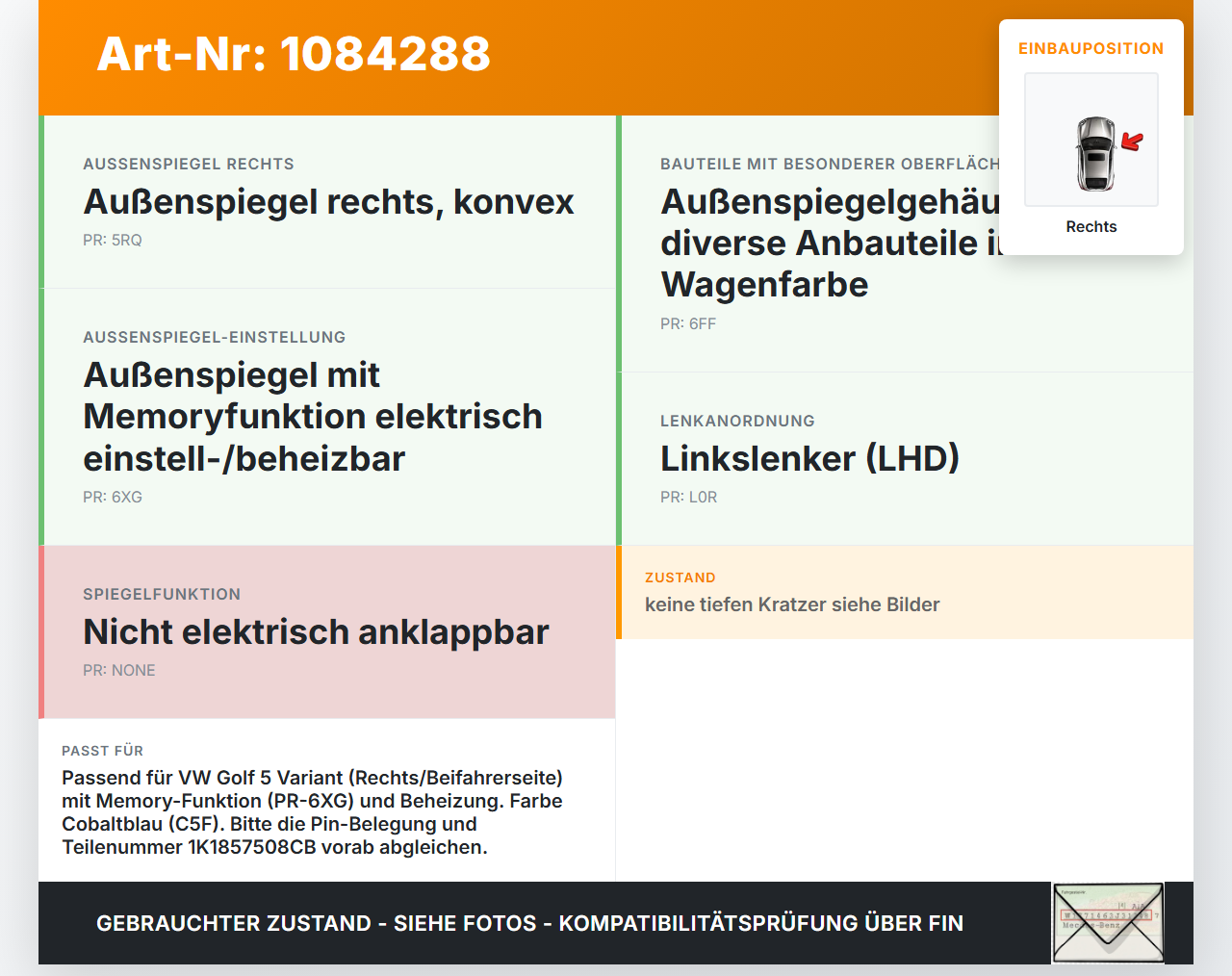This screenshot has width=1232, height=976.
Task: Click the 'SPIEGELFUNKTION' label
Action: [x=162, y=594]
